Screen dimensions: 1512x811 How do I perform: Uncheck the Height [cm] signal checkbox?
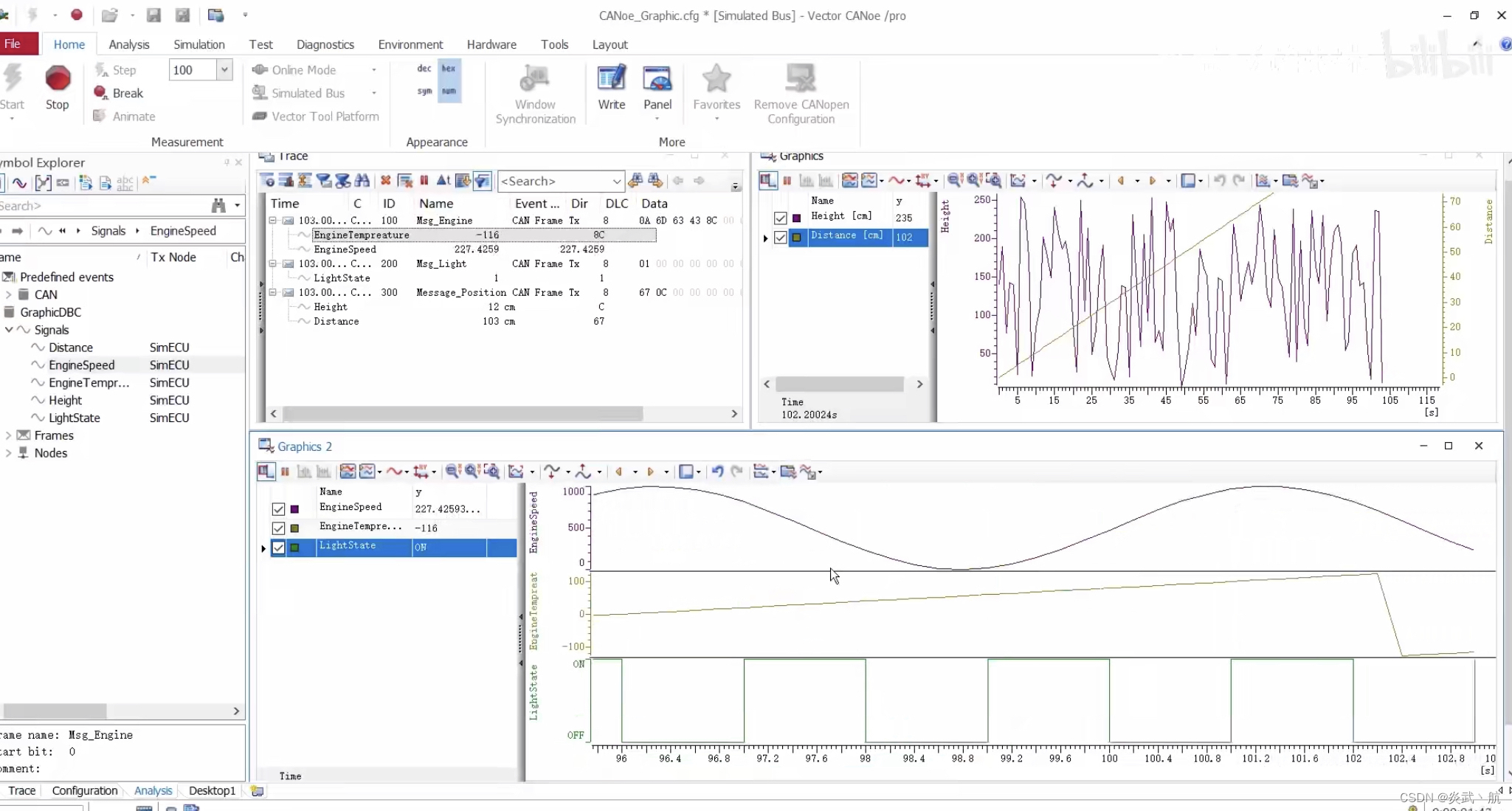click(x=780, y=218)
